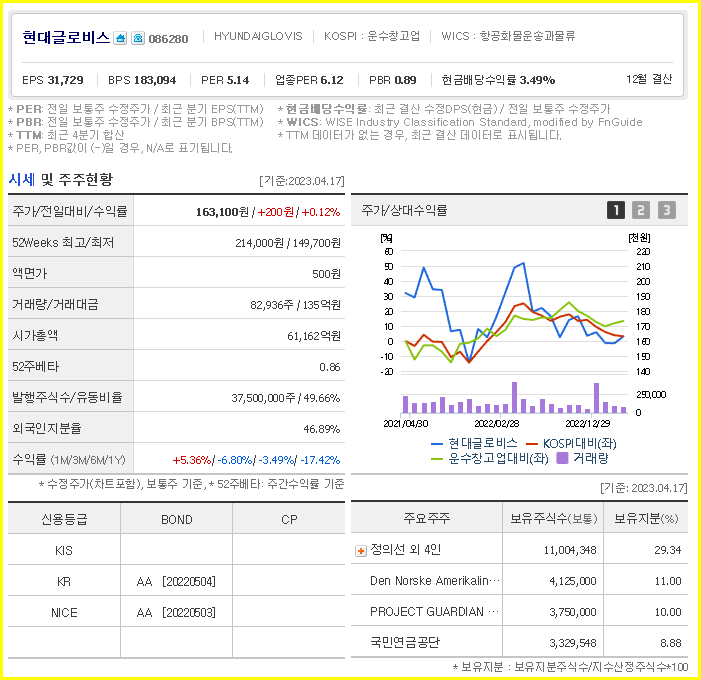Click the 액면가 500원 value
This screenshot has height=680, width=701.
tap(326, 274)
